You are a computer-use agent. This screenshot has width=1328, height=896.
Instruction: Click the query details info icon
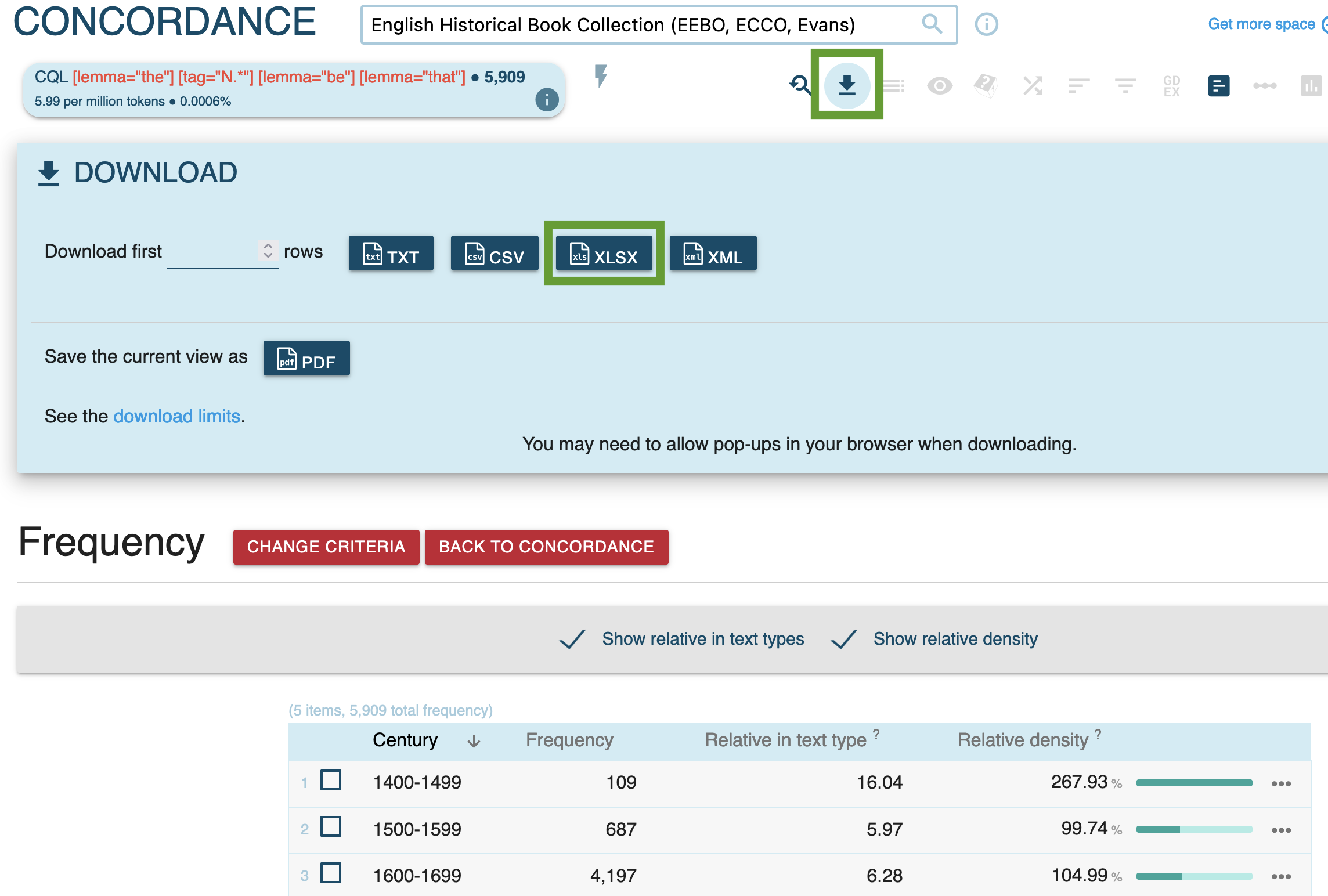(x=546, y=100)
